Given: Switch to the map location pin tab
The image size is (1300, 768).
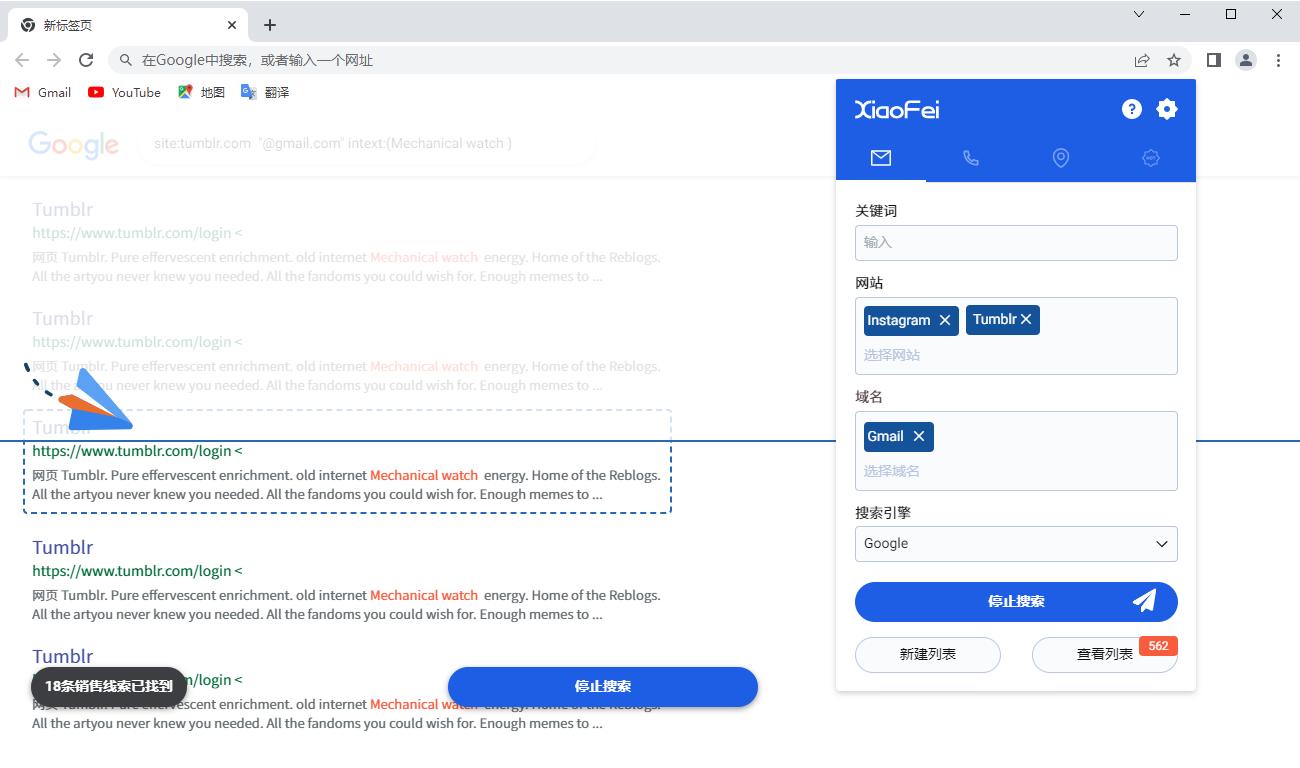Looking at the screenshot, I should coord(1061,158).
